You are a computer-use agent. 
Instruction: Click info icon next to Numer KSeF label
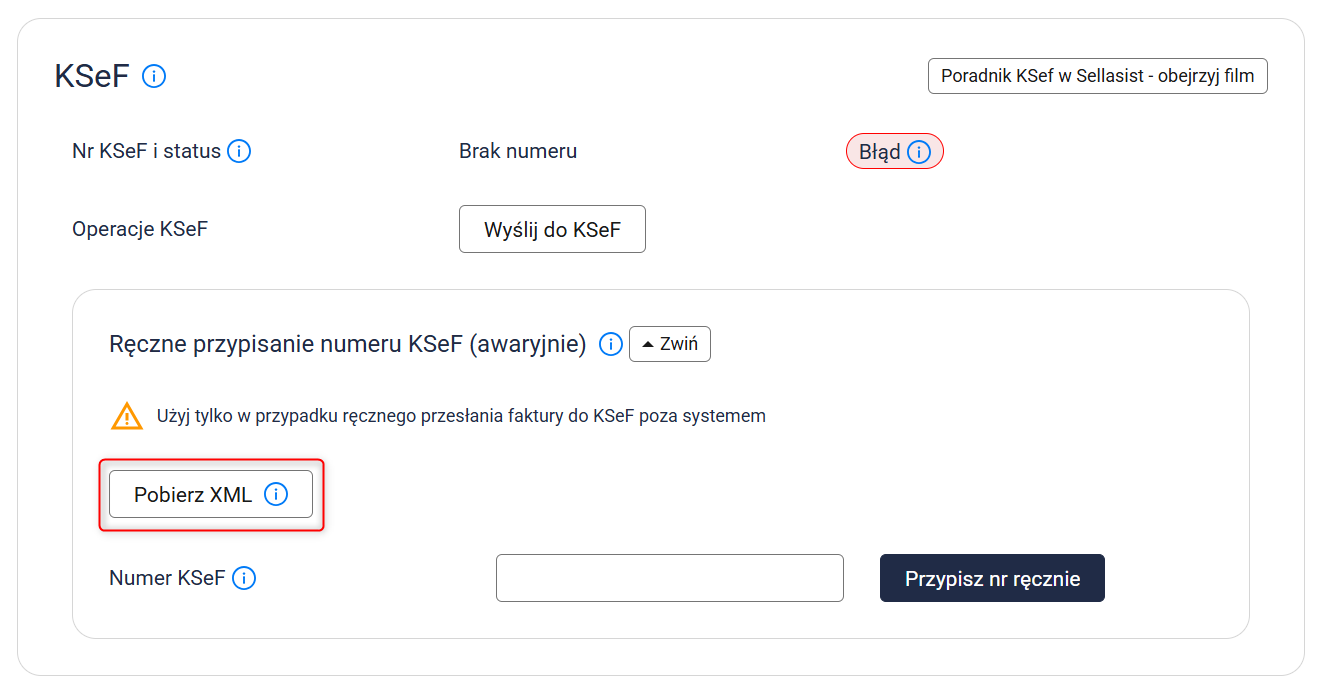(x=244, y=578)
